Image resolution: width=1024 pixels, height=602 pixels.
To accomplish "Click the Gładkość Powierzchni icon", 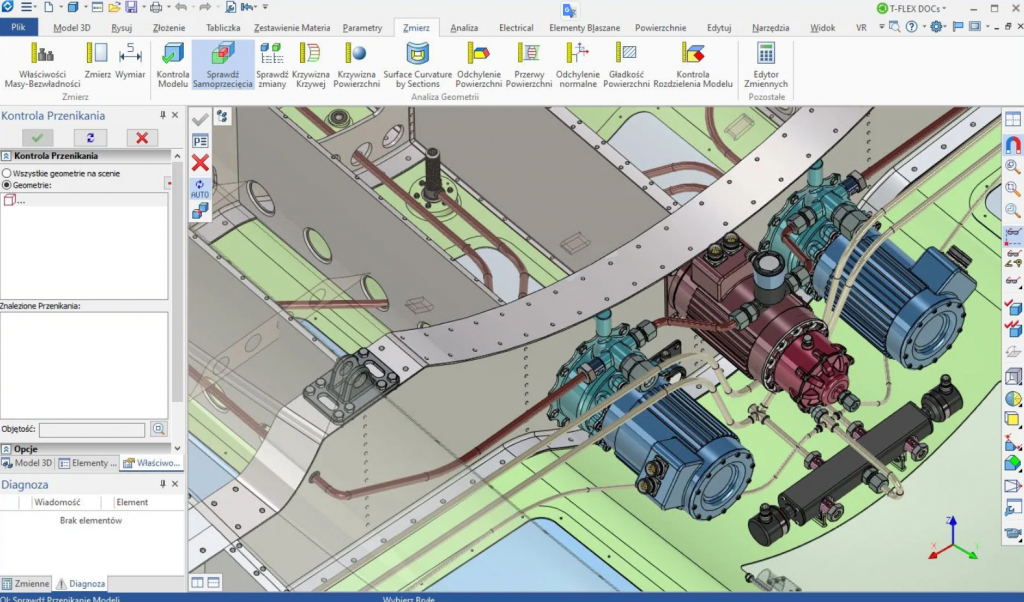I will coord(627,64).
